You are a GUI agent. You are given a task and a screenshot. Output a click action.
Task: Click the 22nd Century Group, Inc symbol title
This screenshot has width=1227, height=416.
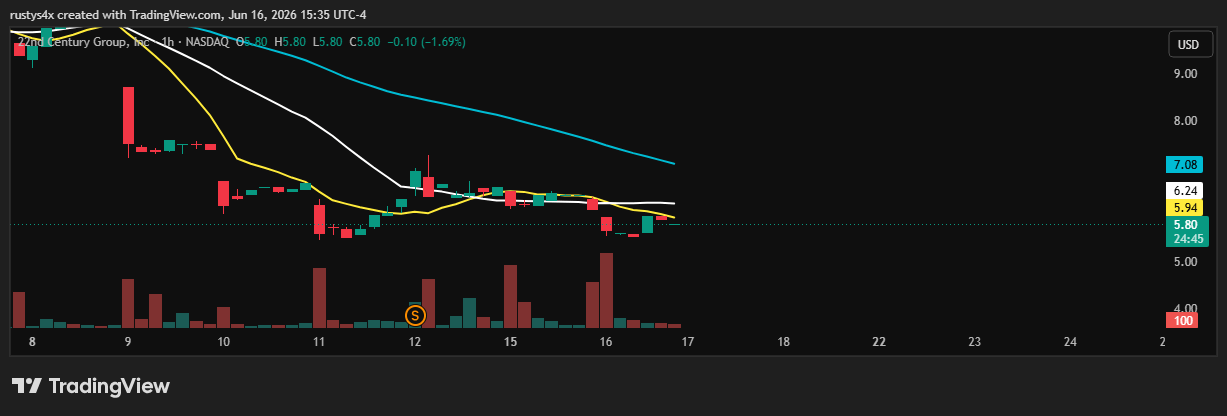pos(85,42)
